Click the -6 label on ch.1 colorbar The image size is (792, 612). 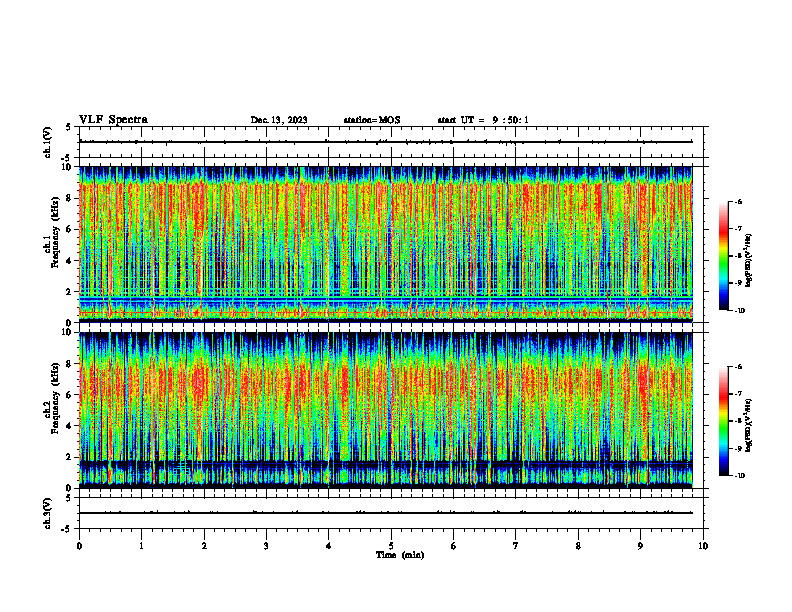tap(738, 202)
